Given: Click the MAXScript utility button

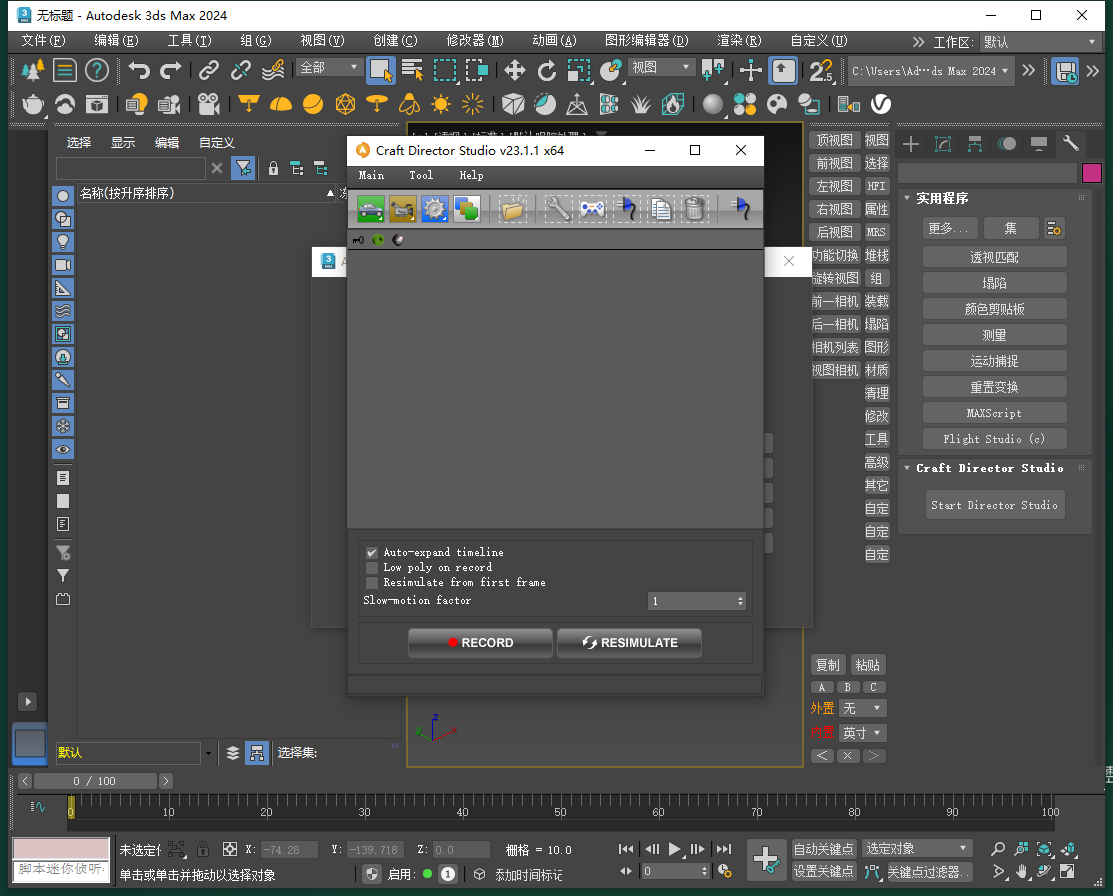Looking at the screenshot, I should (994, 412).
